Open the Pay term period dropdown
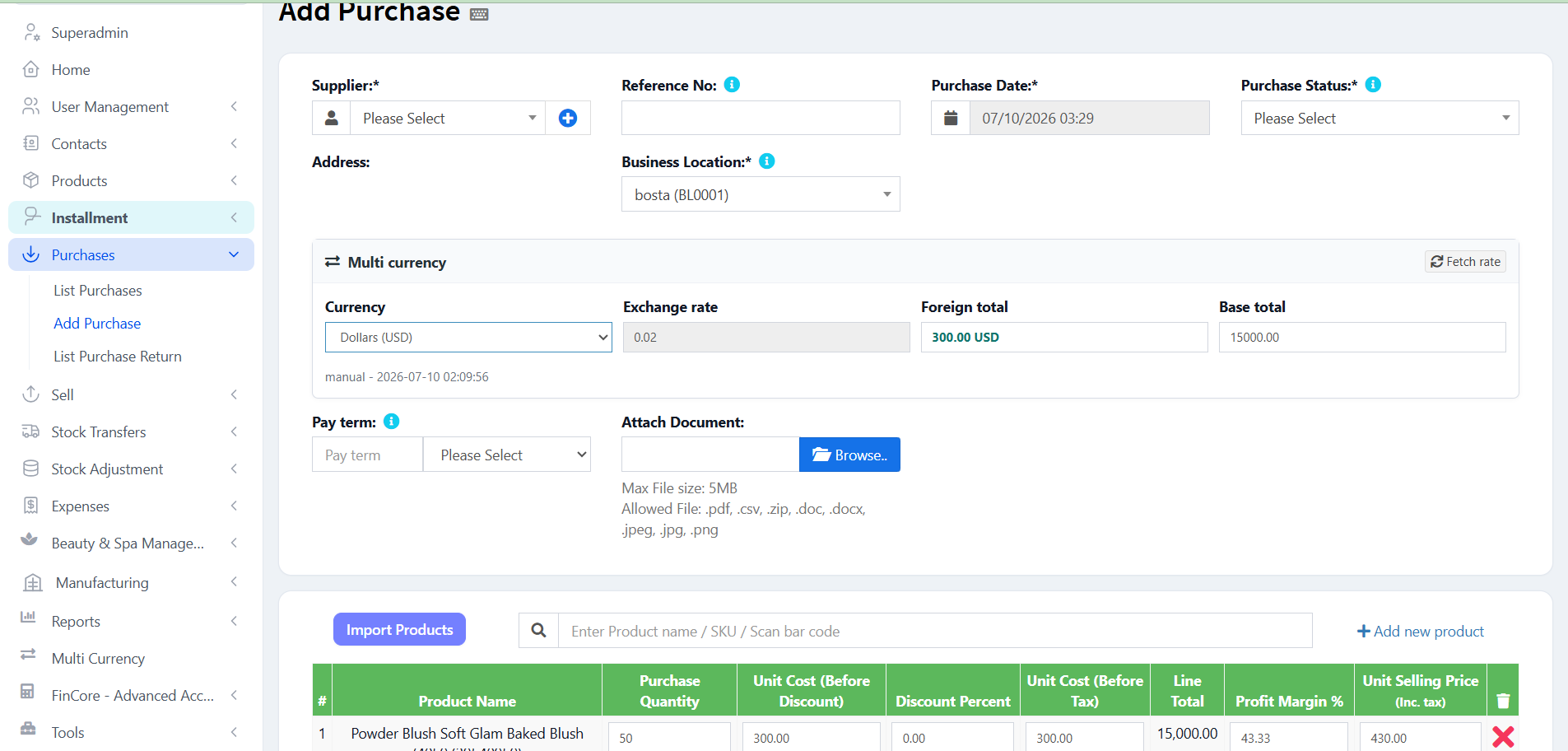Viewport: 1568px width, 751px height. coord(507,455)
